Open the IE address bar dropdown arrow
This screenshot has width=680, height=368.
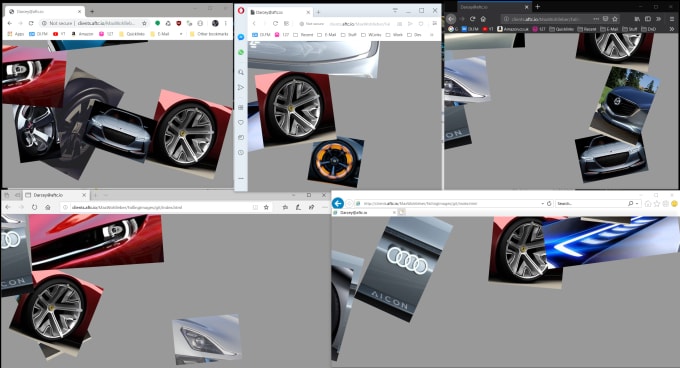pyautogui.click(x=543, y=203)
